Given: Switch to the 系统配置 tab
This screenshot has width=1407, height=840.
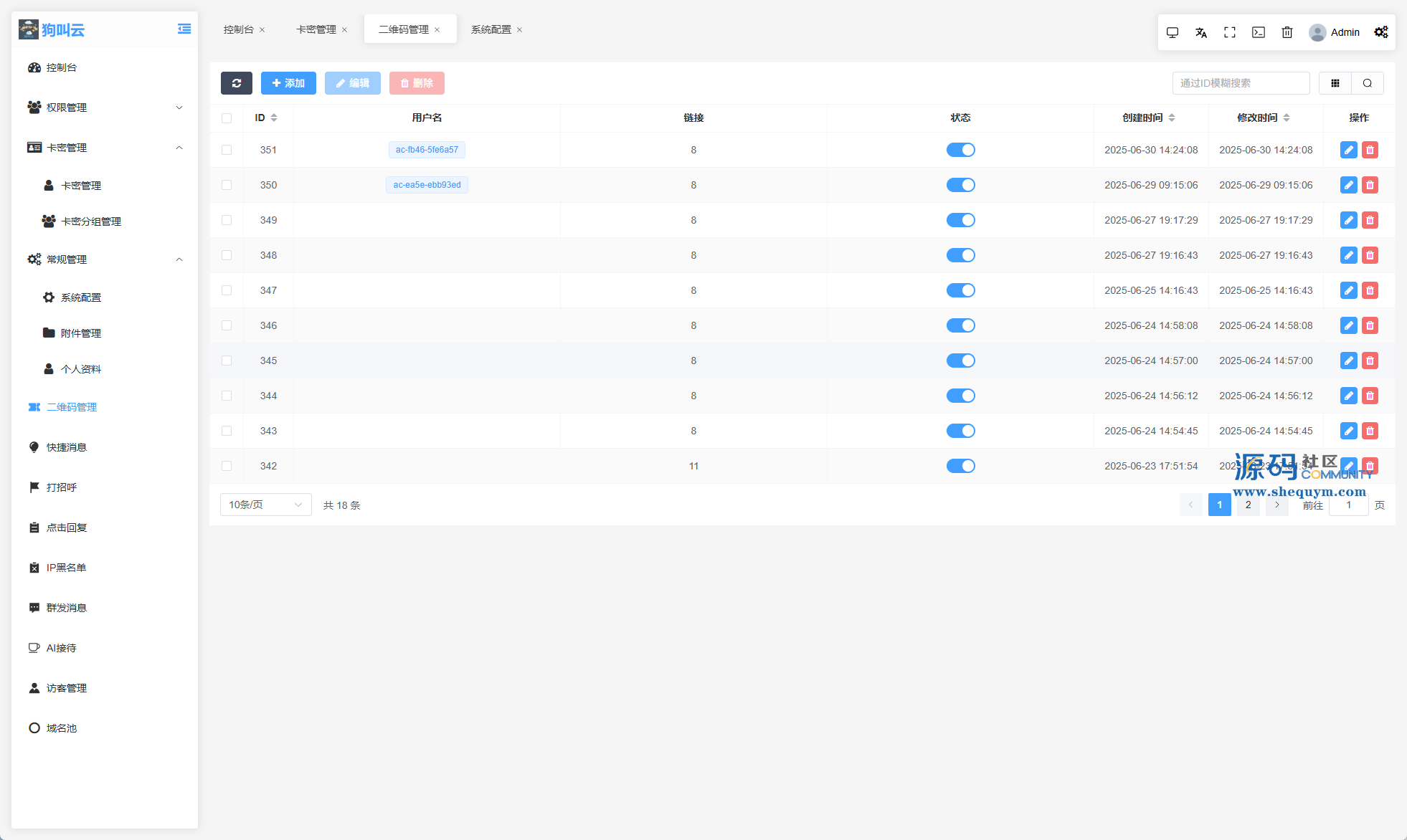Looking at the screenshot, I should point(491,29).
